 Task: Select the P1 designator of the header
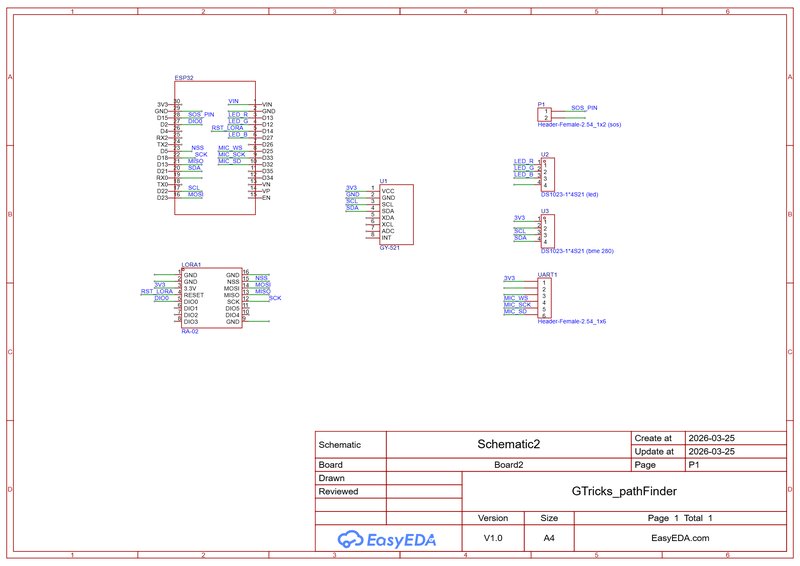point(541,105)
